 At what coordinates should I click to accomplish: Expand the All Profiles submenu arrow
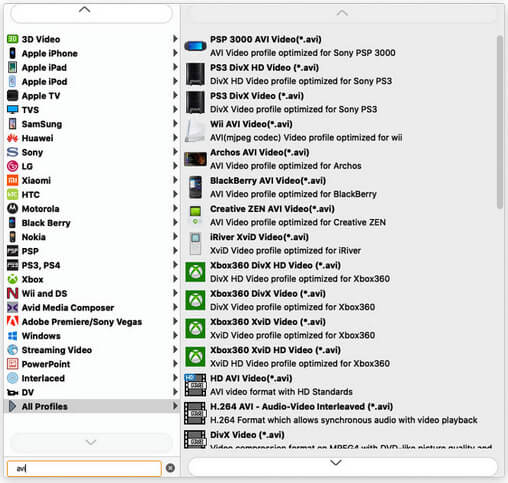(x=175, y=406)
